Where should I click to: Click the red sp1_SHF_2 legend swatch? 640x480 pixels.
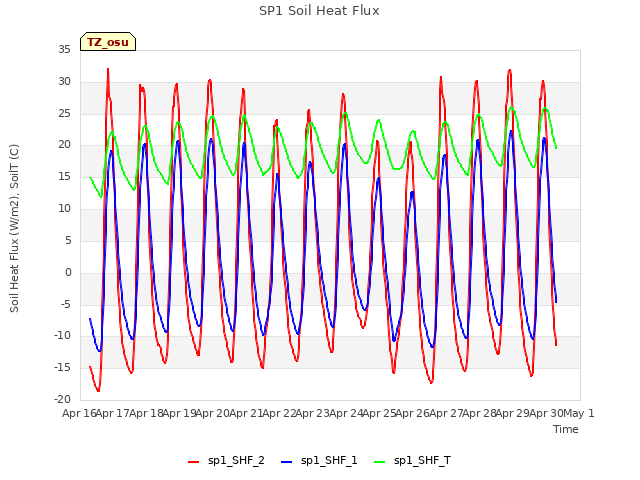point(193,462)
